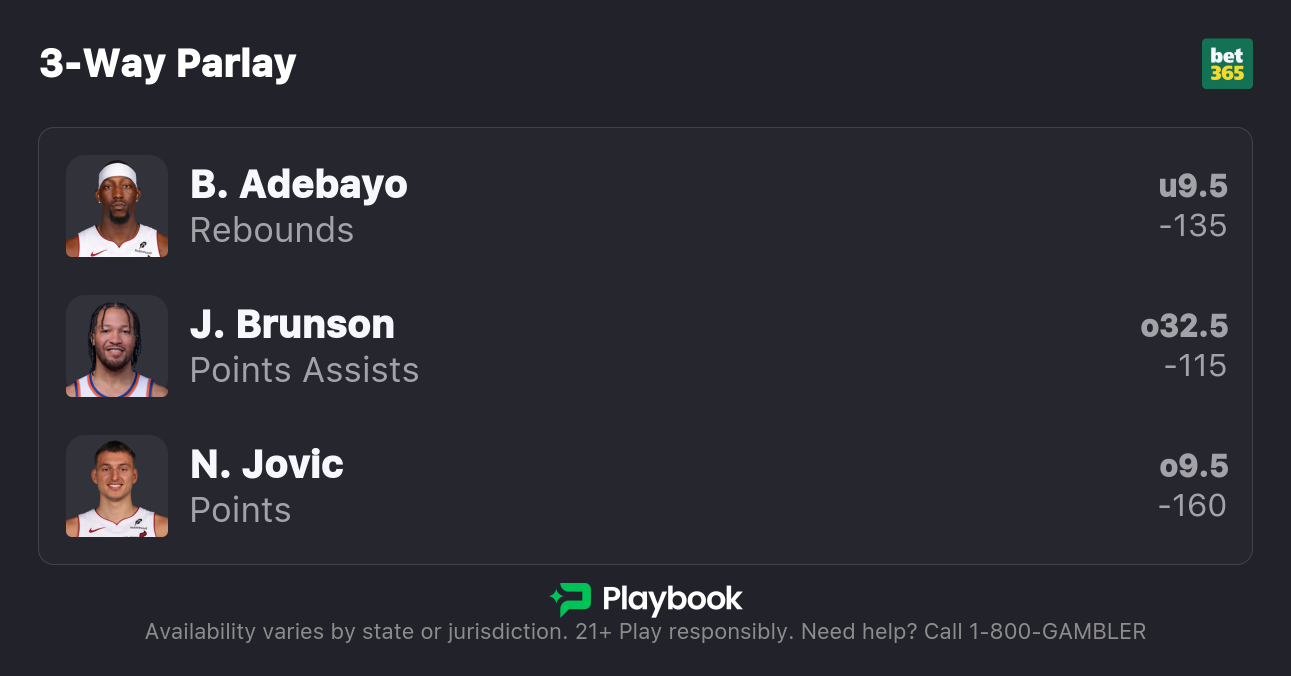1291x676 pixels.
Task: Click the -135 odds value
Action: pos(1193,226)
